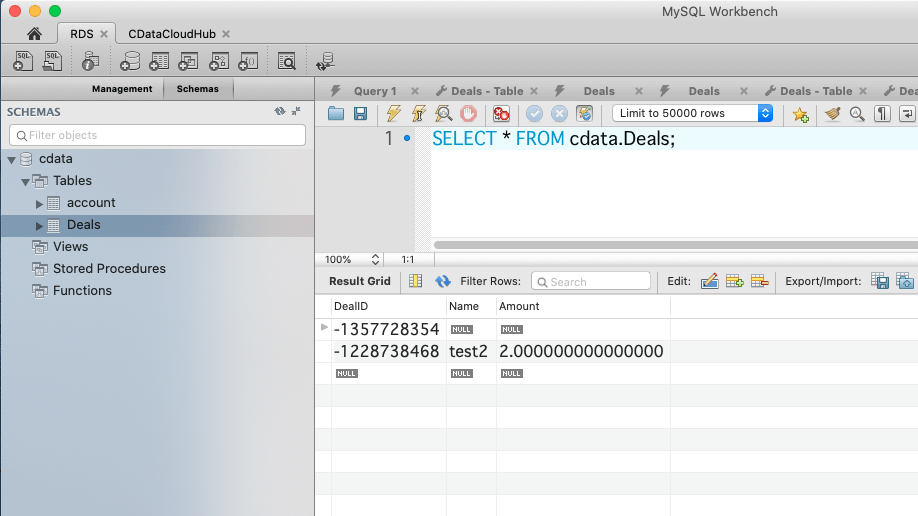Viewport: 918px width, 516px height.
Task: Refresh the result grid data
Action: click(443, 281)
